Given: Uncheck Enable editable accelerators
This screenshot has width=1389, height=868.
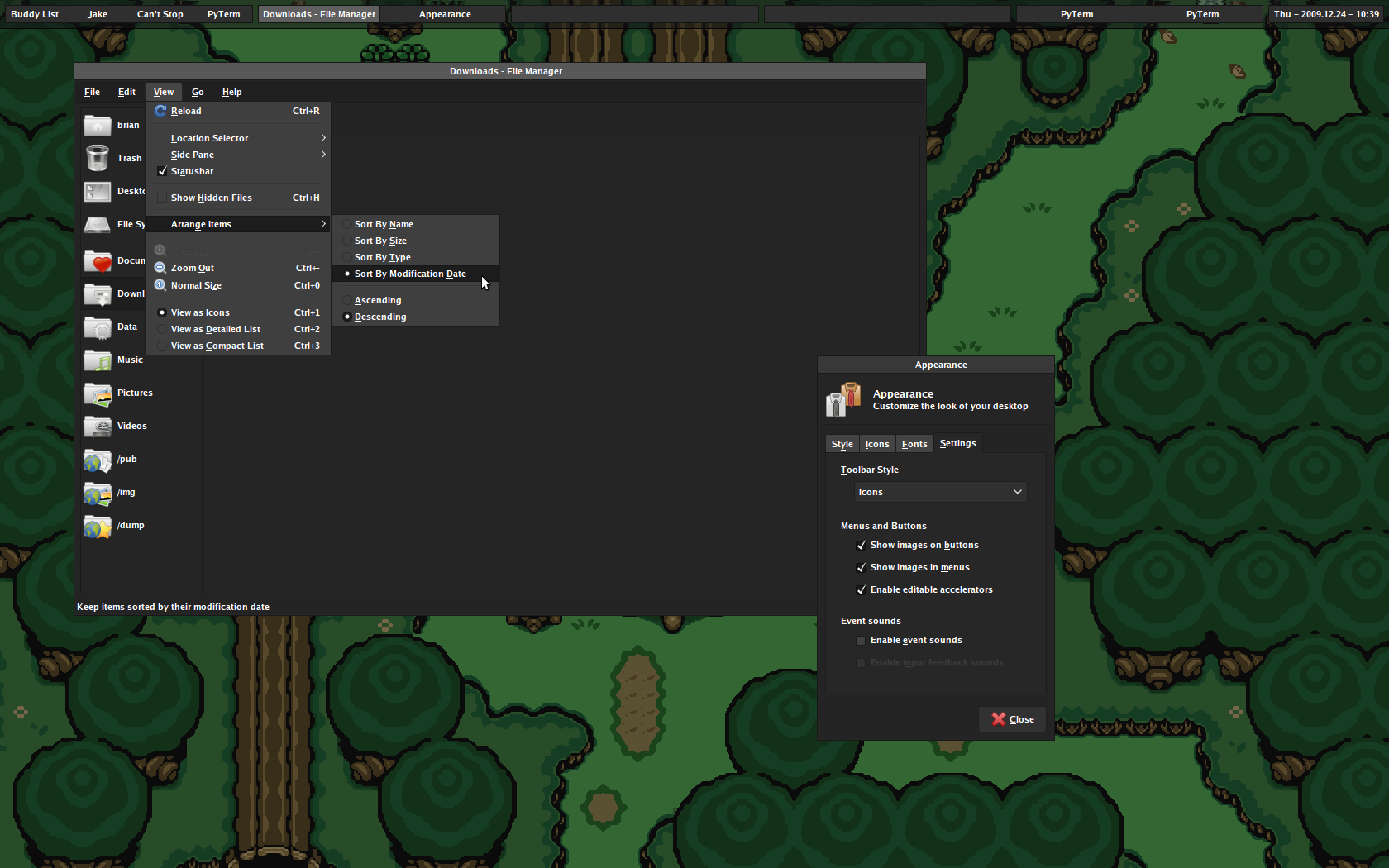Looking at the screenshot, I should [x=861, y=590].
